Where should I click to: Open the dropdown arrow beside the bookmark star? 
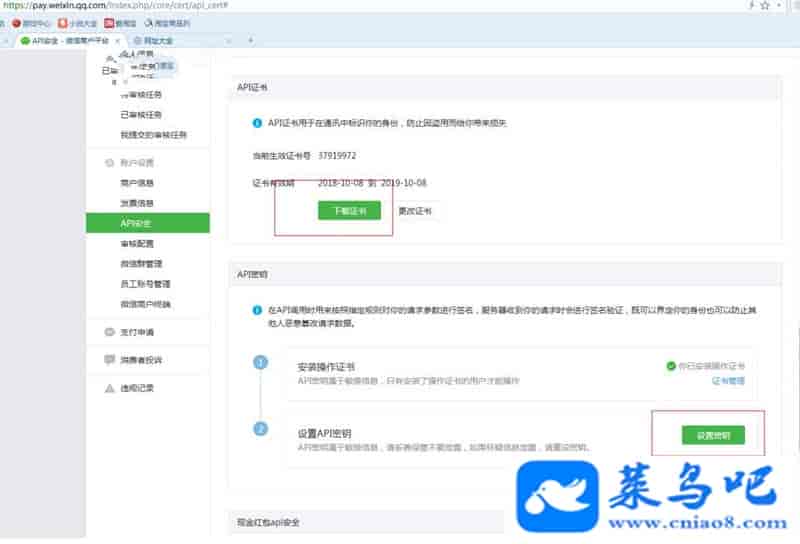779,6
